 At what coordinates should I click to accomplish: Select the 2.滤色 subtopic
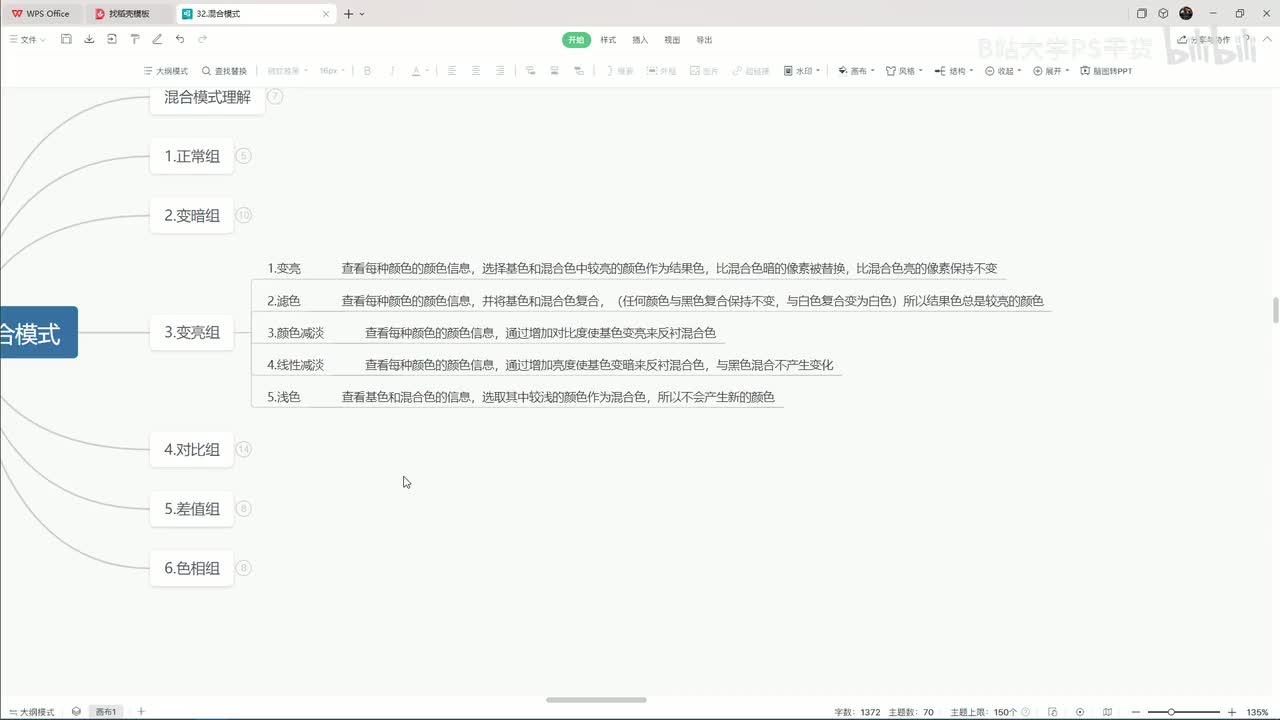coord(284,301)
